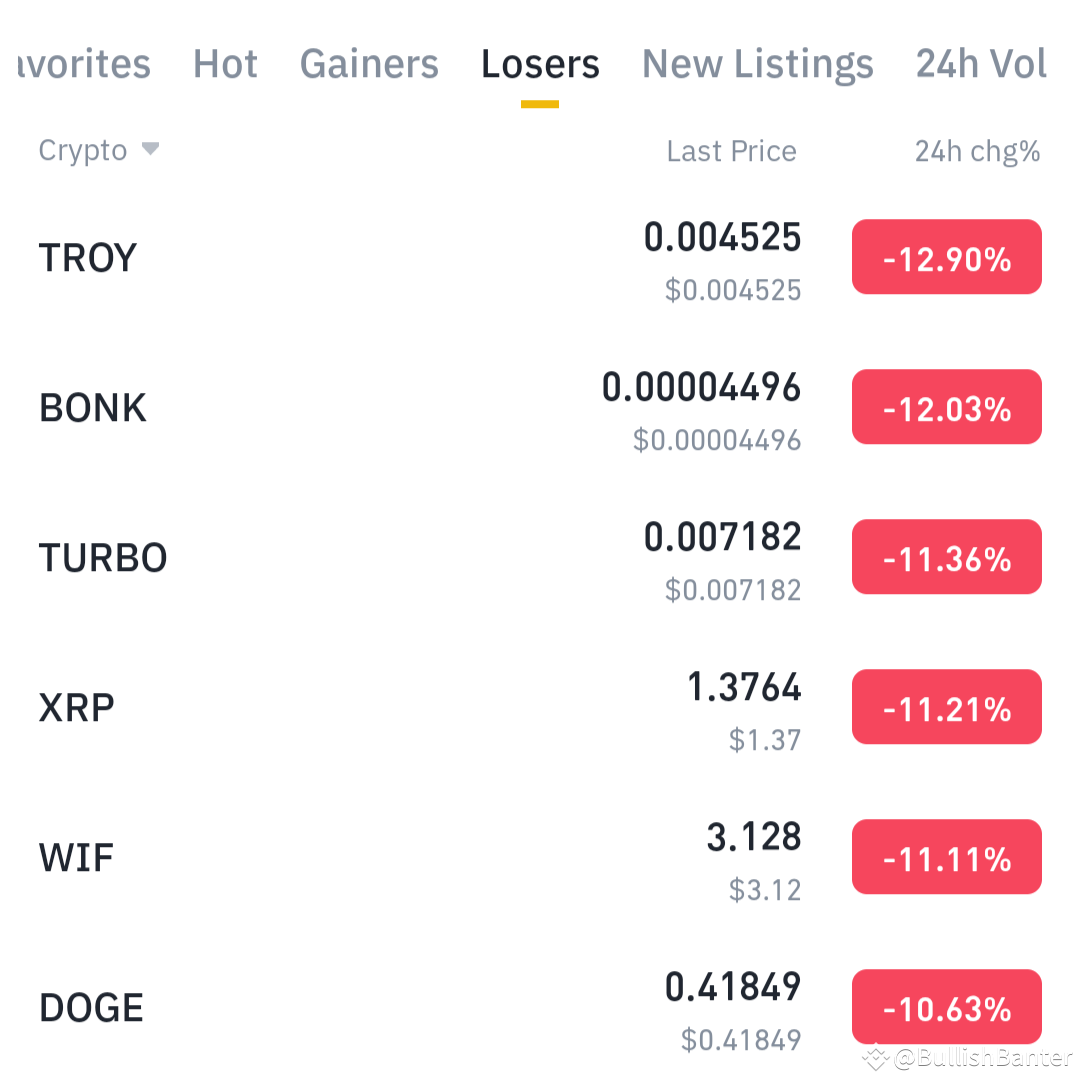Select the 24h Vol tab
Viewport: 1080px width, 1080px height.
tap(981, 63)
